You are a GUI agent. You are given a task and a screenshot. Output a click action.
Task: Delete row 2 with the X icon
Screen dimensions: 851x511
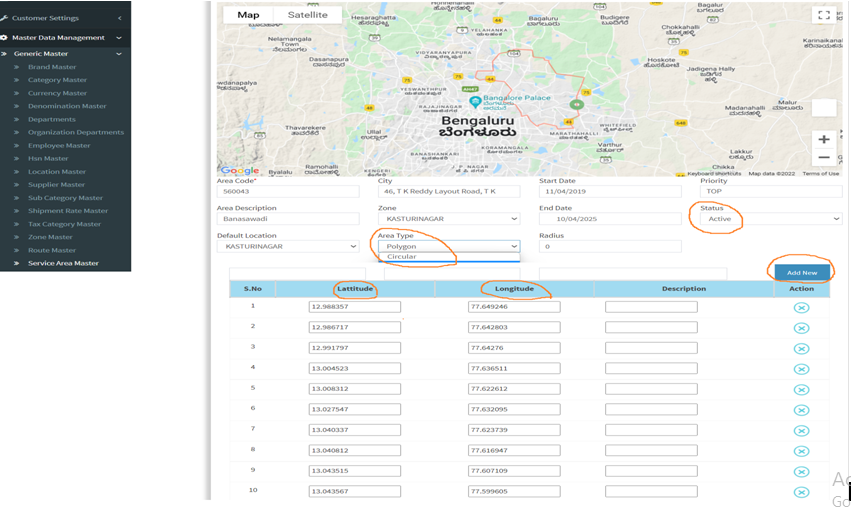click(801, 328)
